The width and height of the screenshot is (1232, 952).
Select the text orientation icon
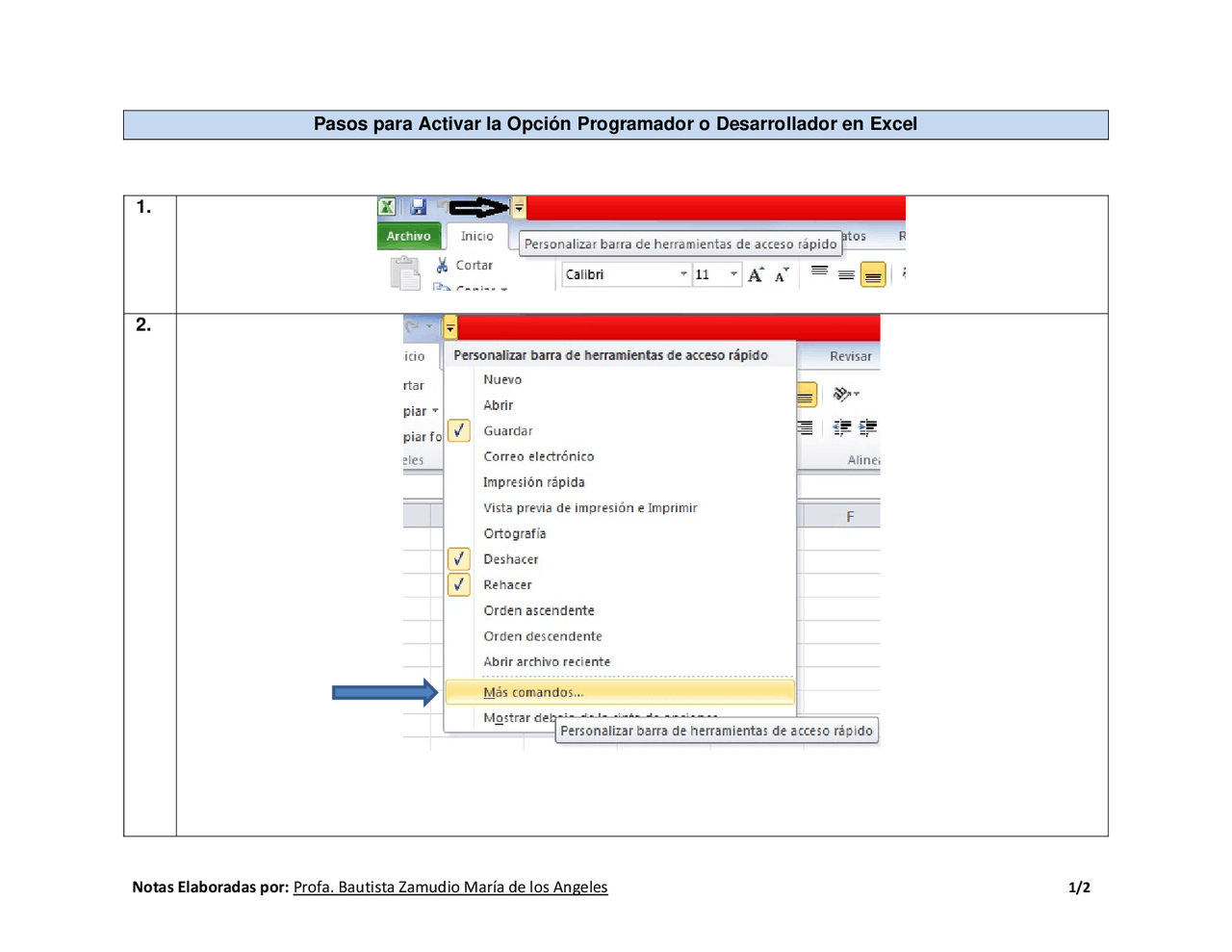[x=844, y=394]
